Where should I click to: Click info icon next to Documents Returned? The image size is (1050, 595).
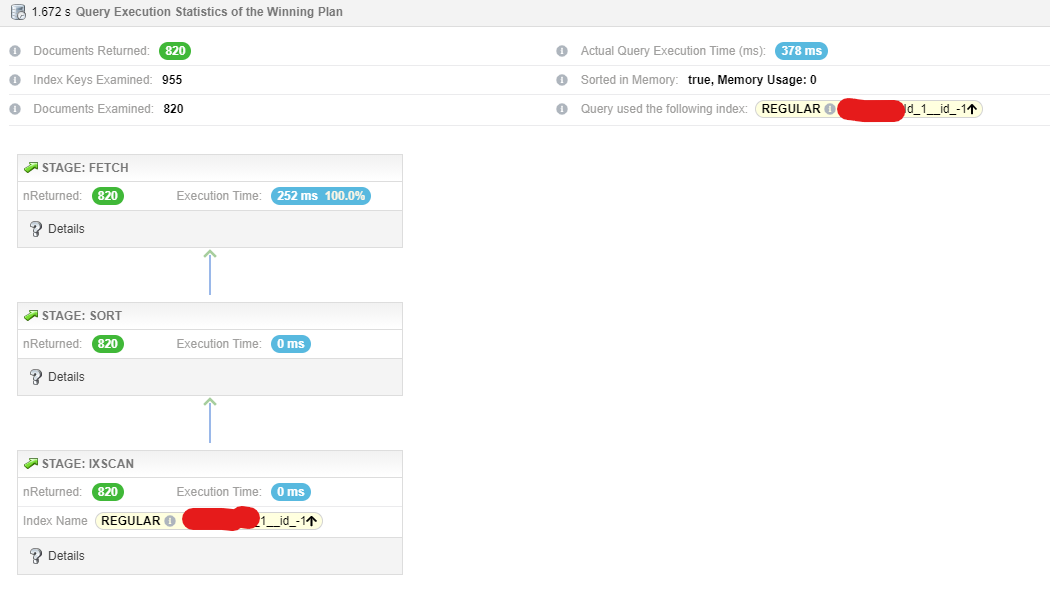(x=15, y=51)
